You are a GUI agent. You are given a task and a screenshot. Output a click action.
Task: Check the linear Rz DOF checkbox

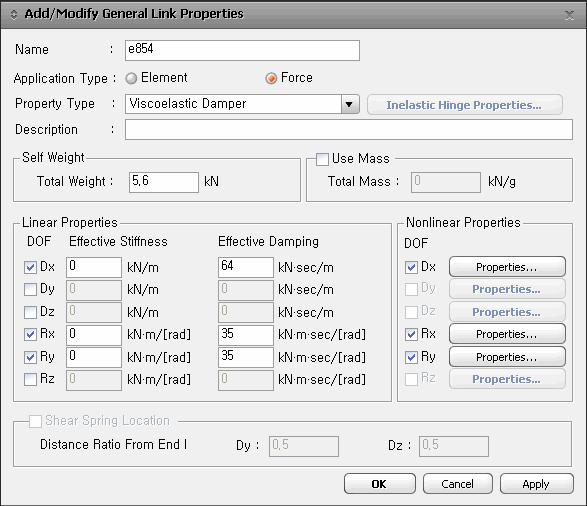click(30, 379)
